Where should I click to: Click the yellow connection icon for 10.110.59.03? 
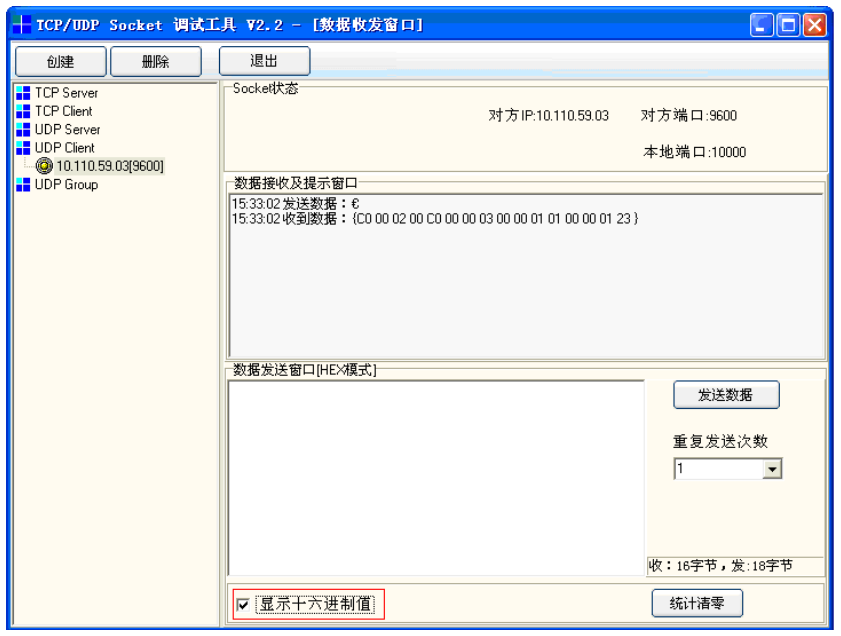43,166
